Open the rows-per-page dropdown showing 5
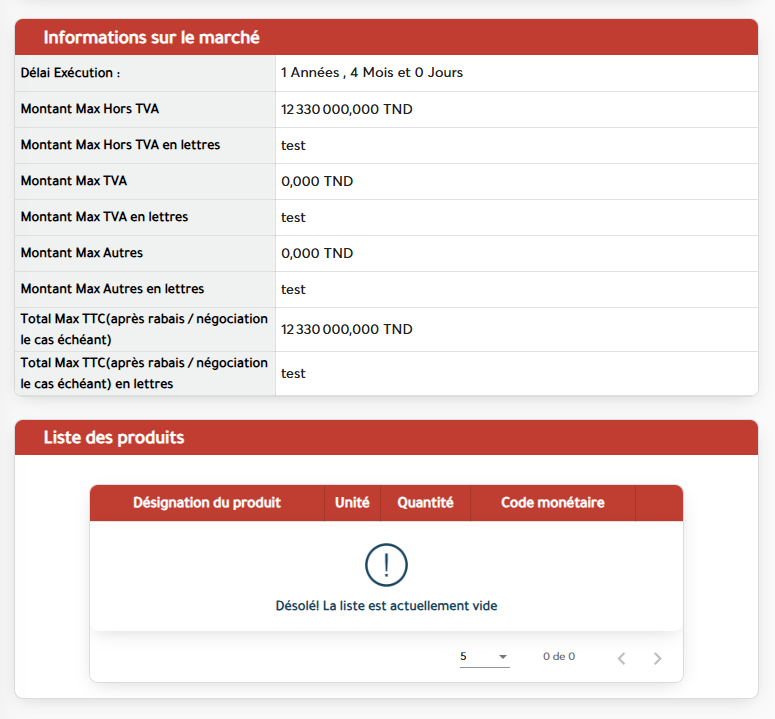The height and width of the screenshot is (719, 775). (x=484, y=657)
